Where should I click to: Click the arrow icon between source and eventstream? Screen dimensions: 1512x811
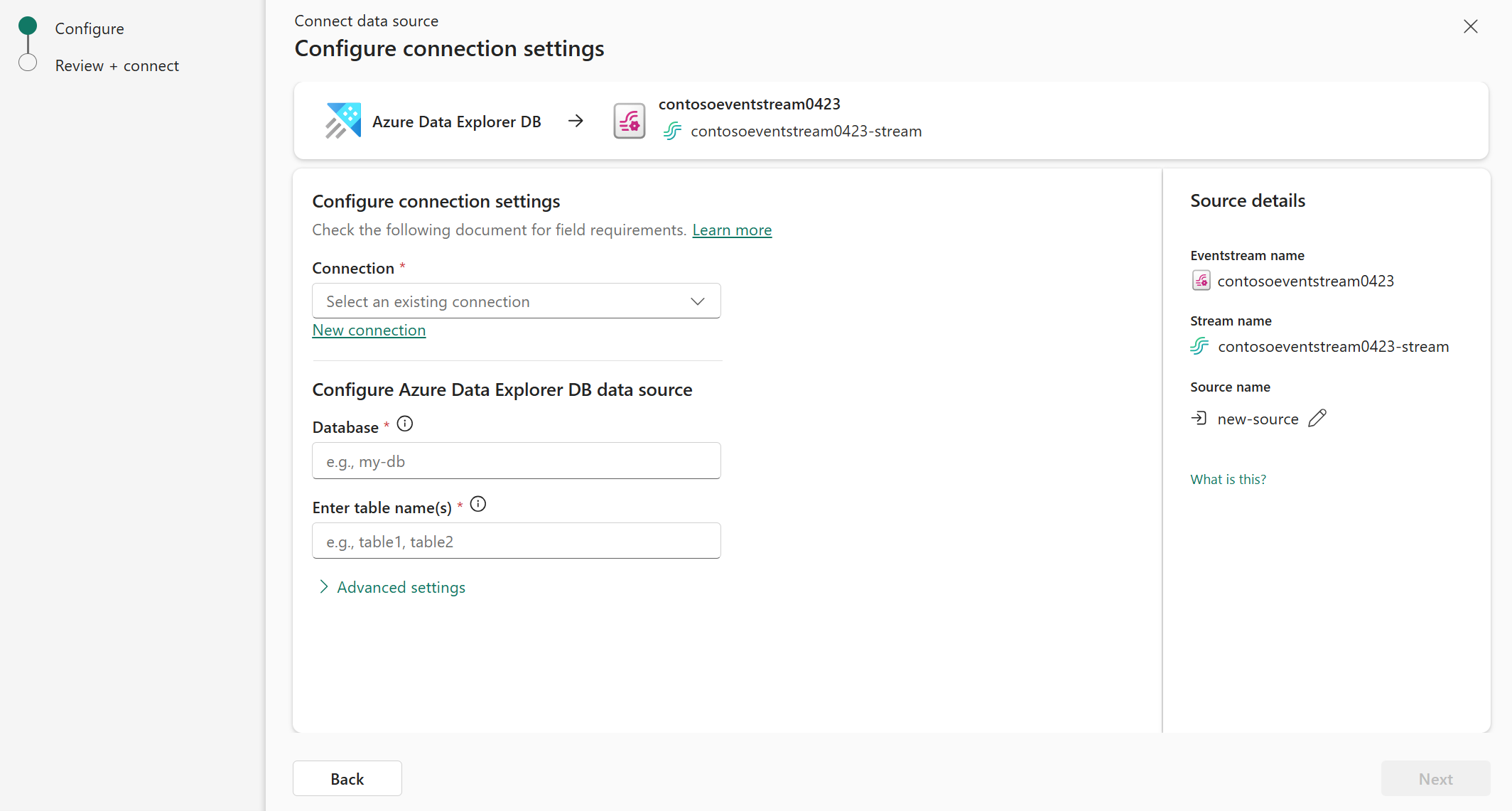[576, 120]
